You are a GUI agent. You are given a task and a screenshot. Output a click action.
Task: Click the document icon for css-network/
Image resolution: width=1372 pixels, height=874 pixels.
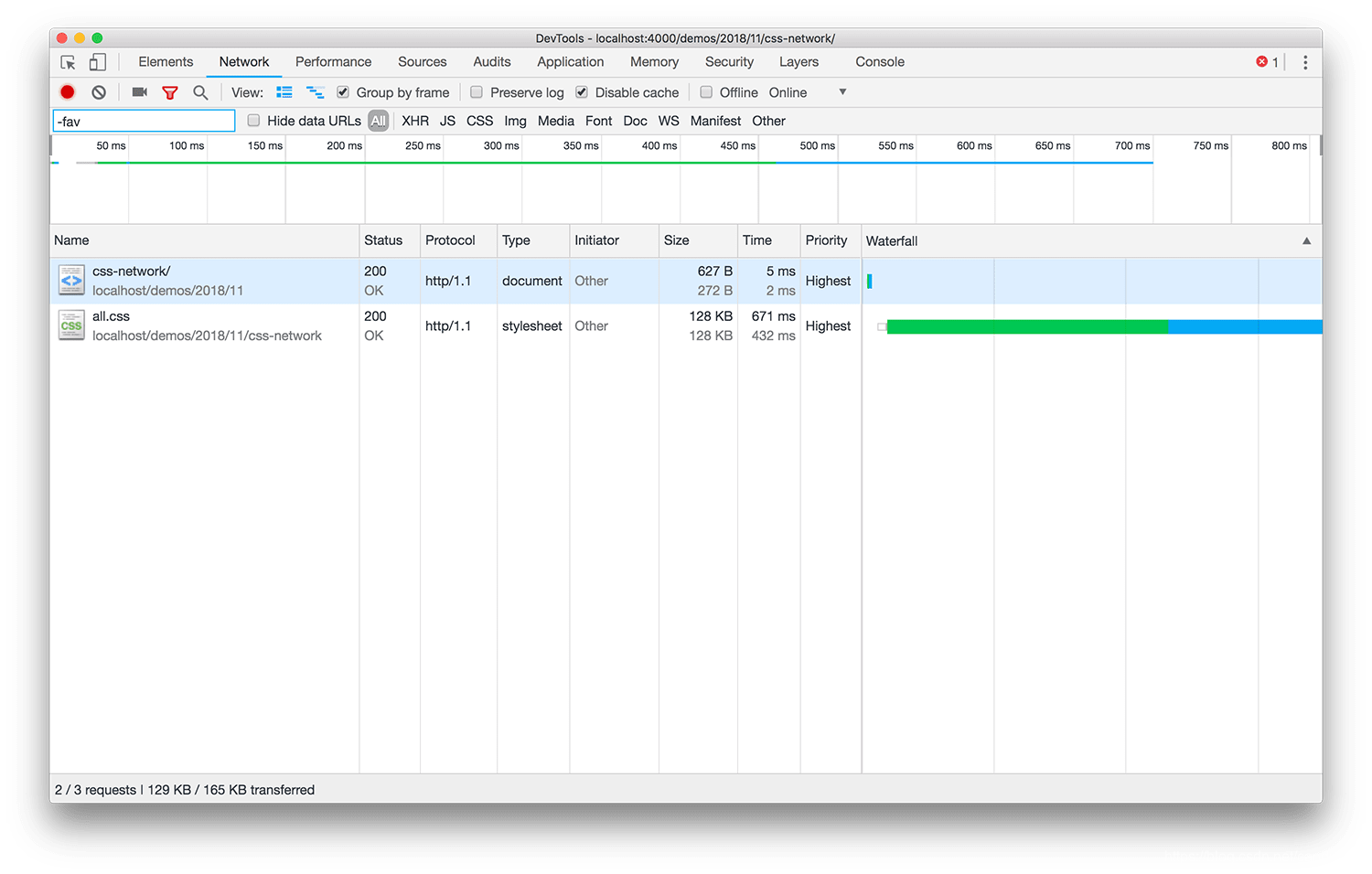tap(71, 280)
